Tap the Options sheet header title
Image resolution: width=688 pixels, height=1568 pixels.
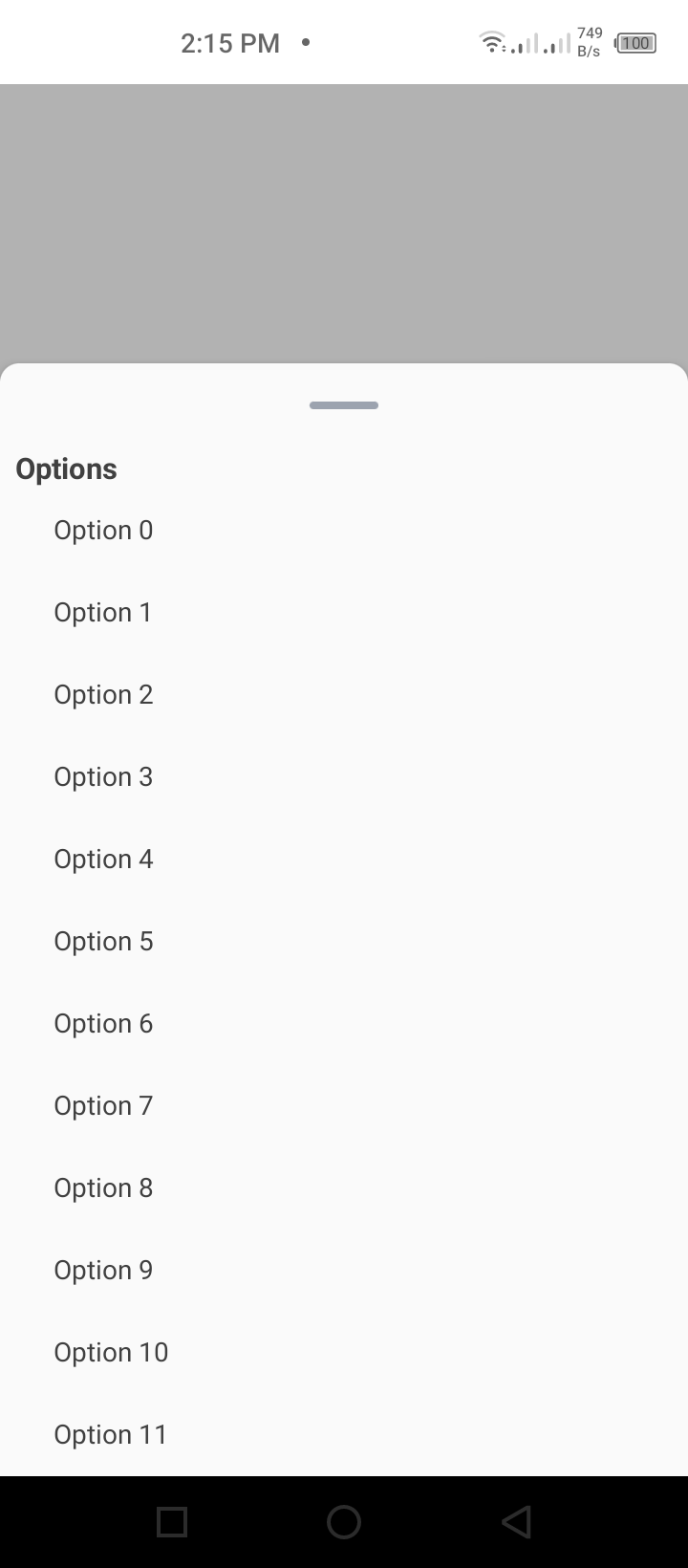66,468
